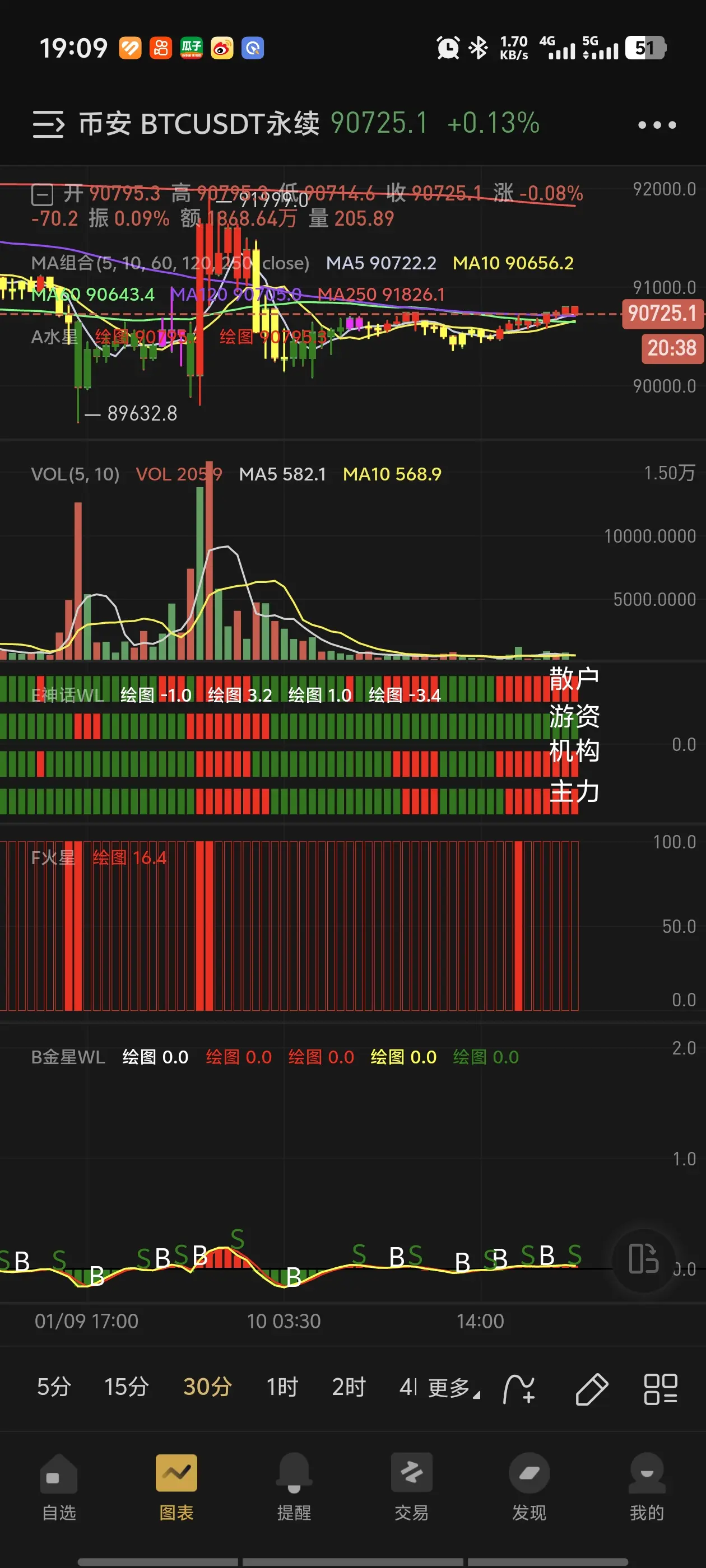Screen dimensions: 706x1568
Task: Open MA组合 indicator settings label
Action: (x=170, y=263)
